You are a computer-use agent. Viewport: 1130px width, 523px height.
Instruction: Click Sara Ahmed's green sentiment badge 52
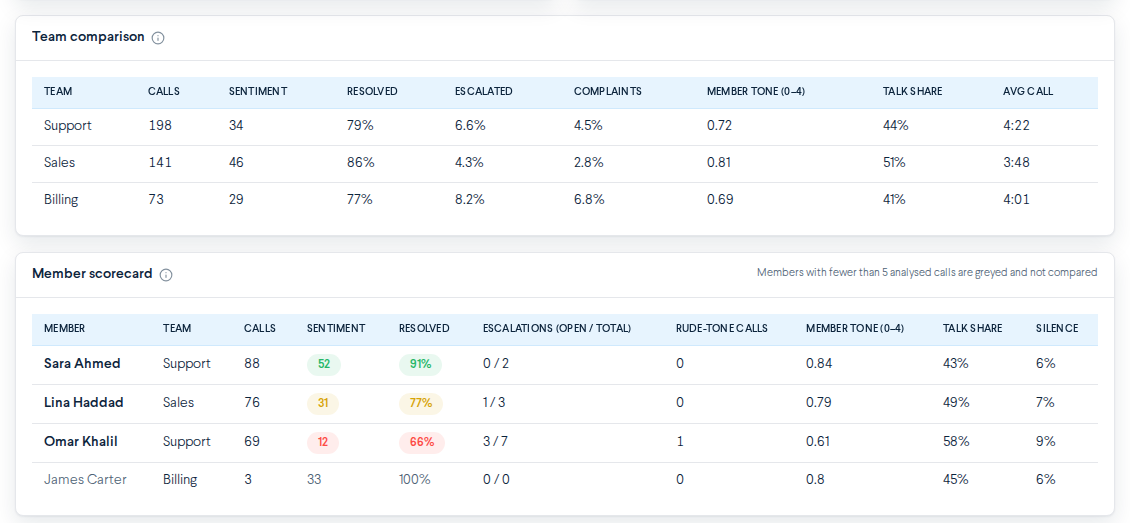[324, 364]
